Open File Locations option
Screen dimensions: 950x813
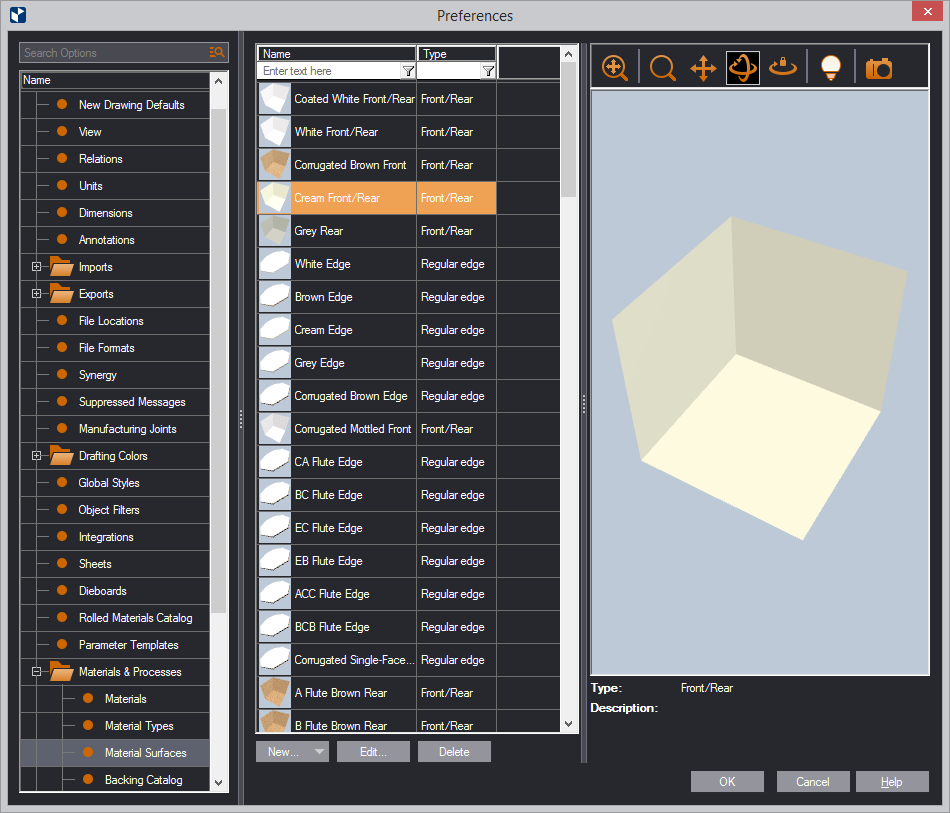[111, 321]
